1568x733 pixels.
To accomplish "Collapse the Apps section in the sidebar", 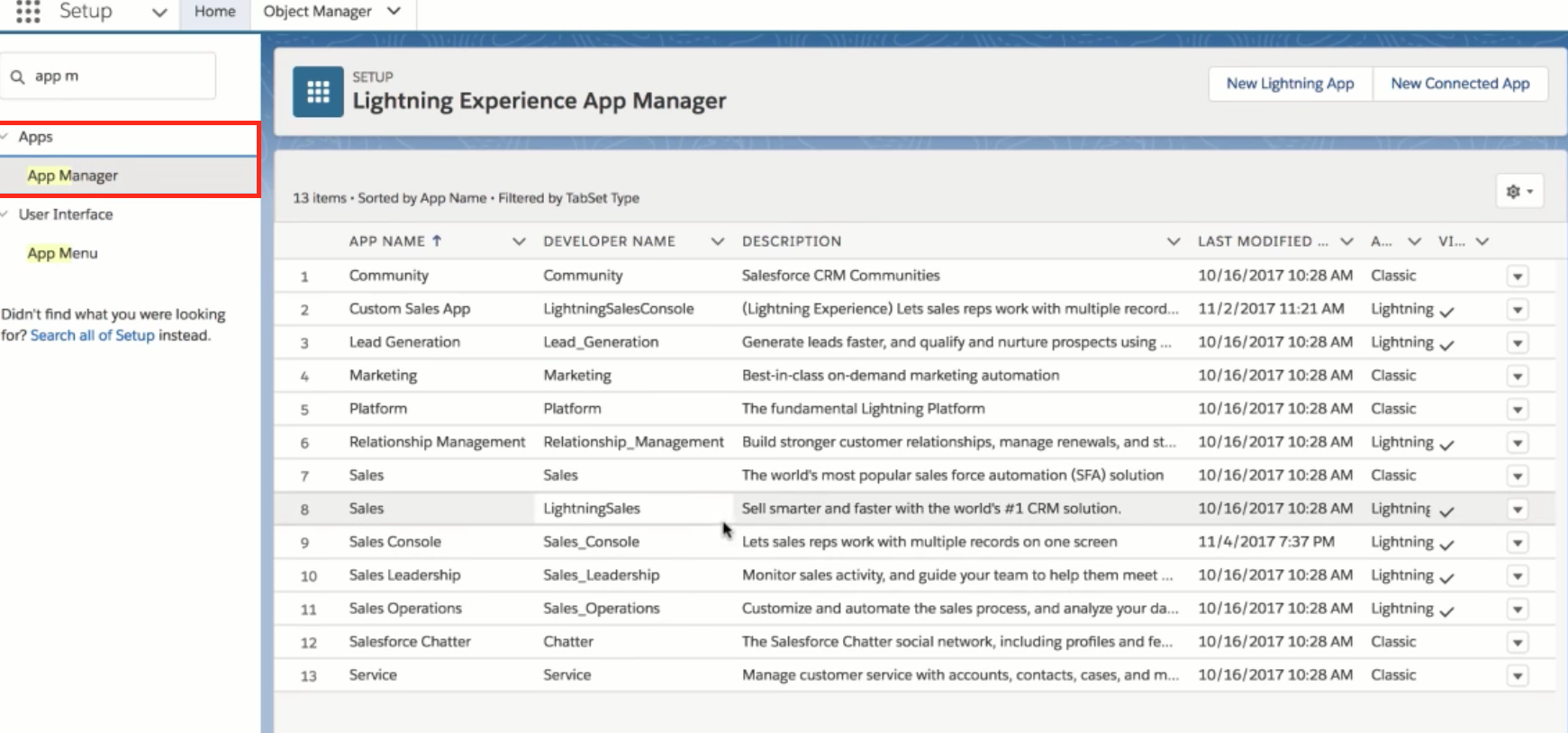I will point(5,137).
